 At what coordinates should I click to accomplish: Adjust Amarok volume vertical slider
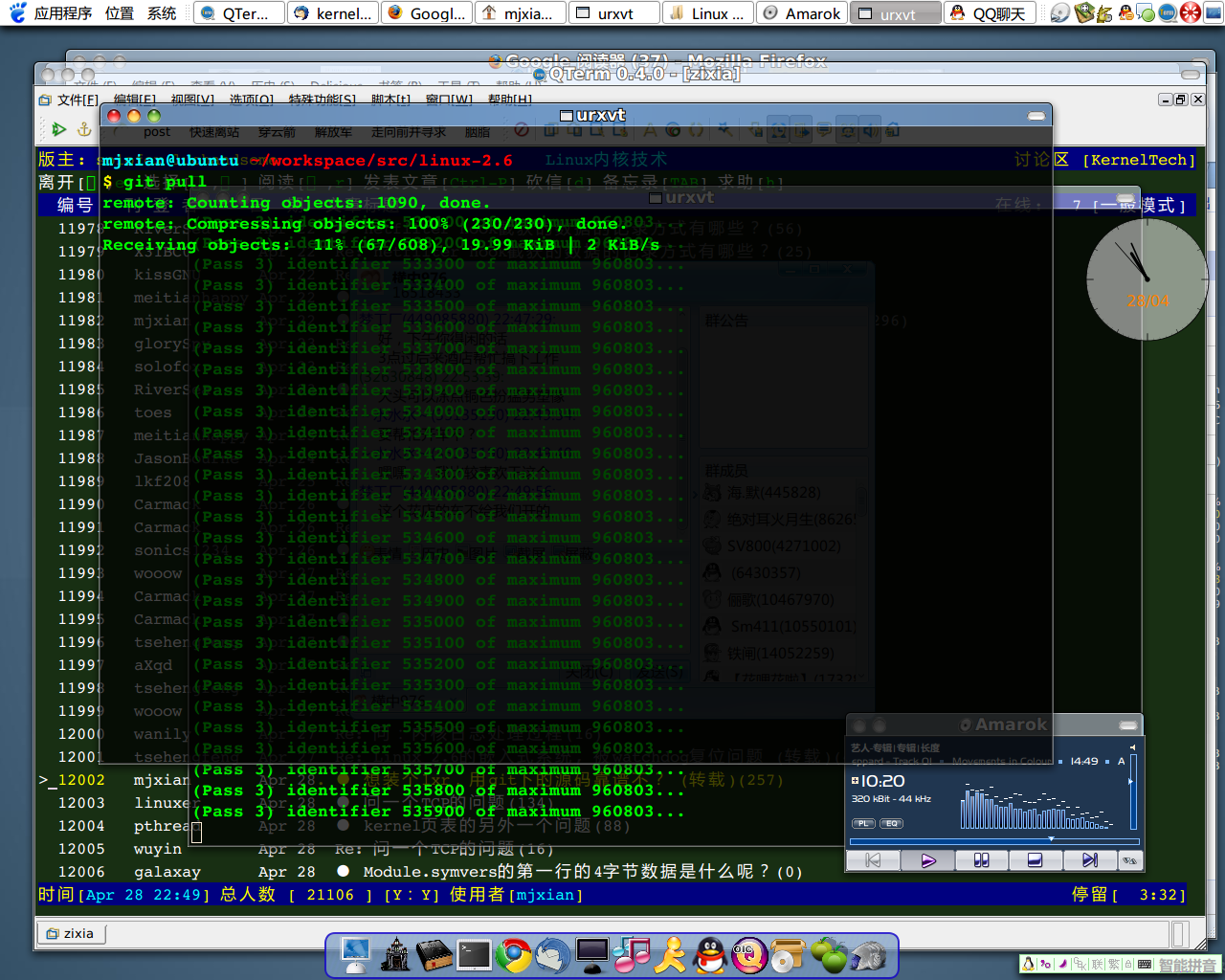point(1134,791)
